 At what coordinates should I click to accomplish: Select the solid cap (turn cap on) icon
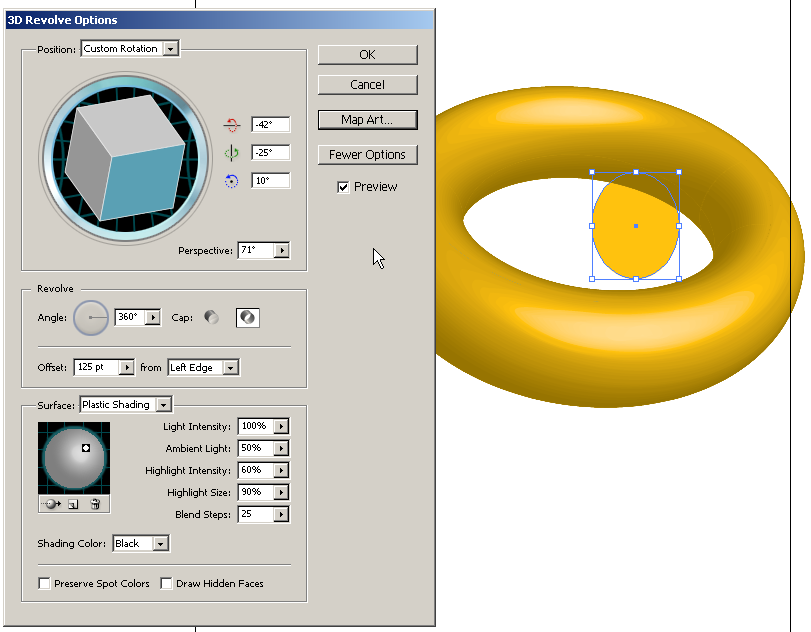click(212, 317)
